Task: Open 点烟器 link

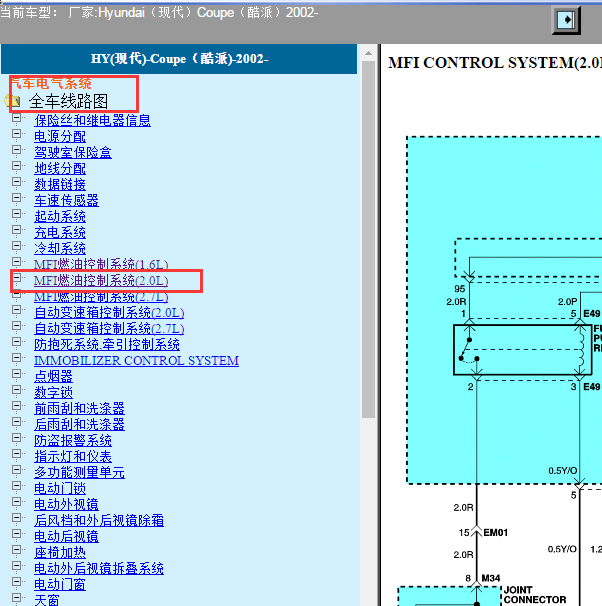Action: tap(53, 376)
